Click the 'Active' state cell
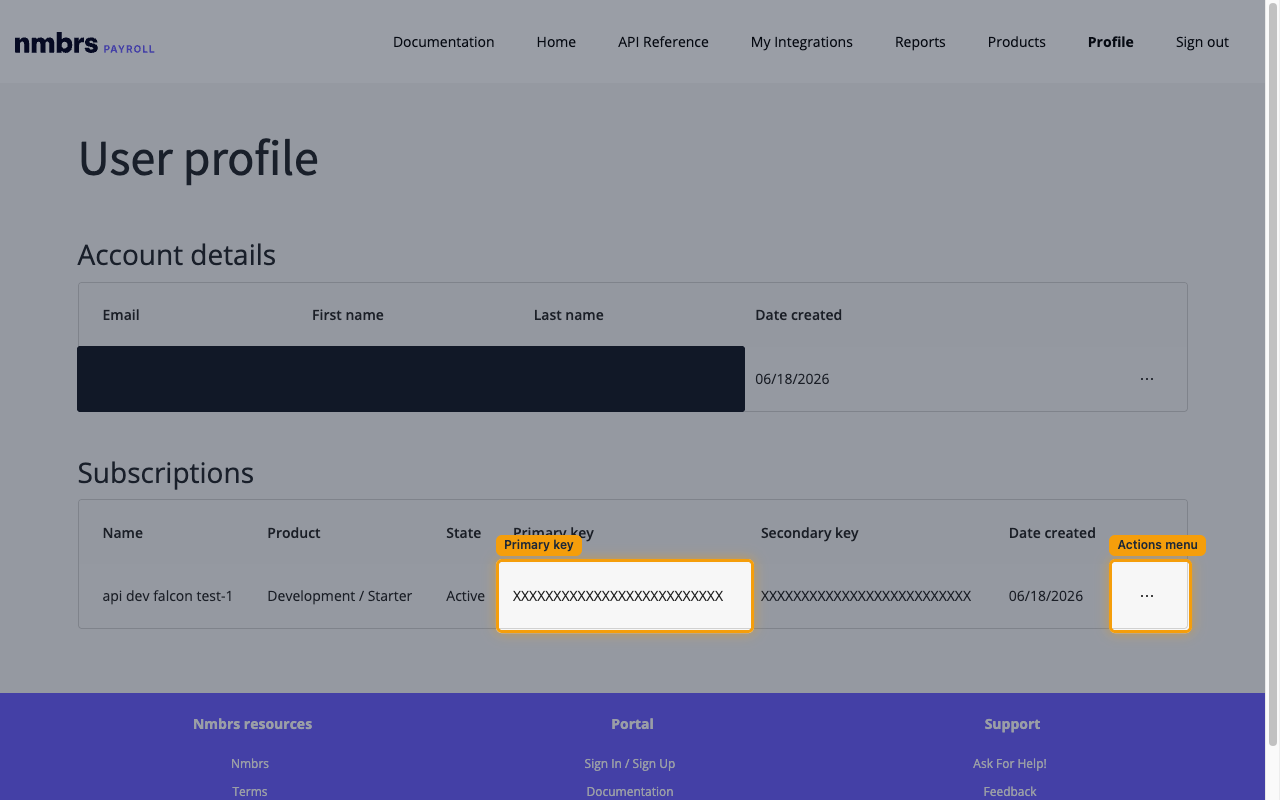Viewport: 1280px width, 800px height. pos(465,596)
